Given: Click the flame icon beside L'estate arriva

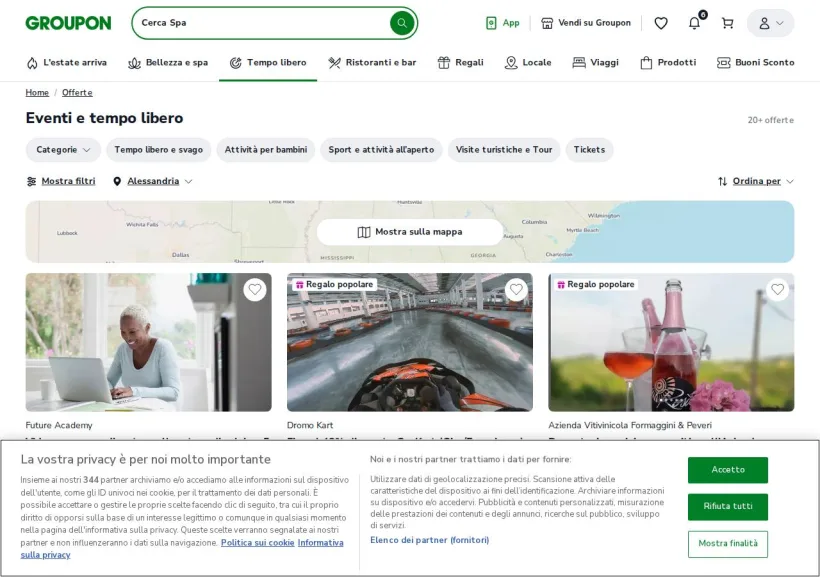Looking at the screenshot, I should tap(32, 63).
